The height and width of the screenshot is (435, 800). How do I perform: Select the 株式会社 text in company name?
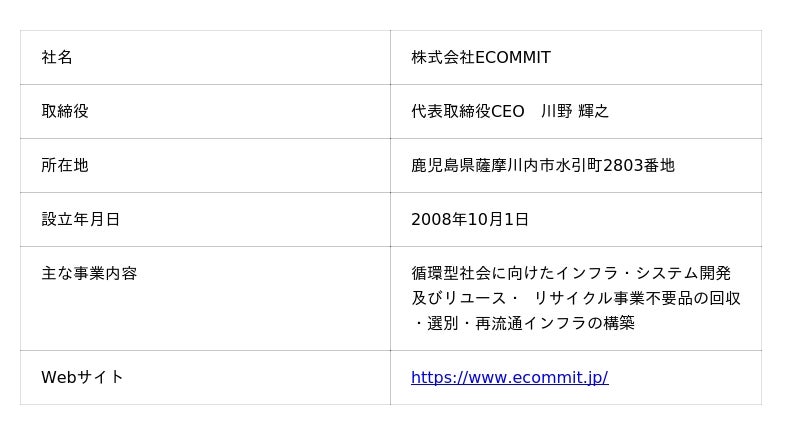[x=442, y=57]
